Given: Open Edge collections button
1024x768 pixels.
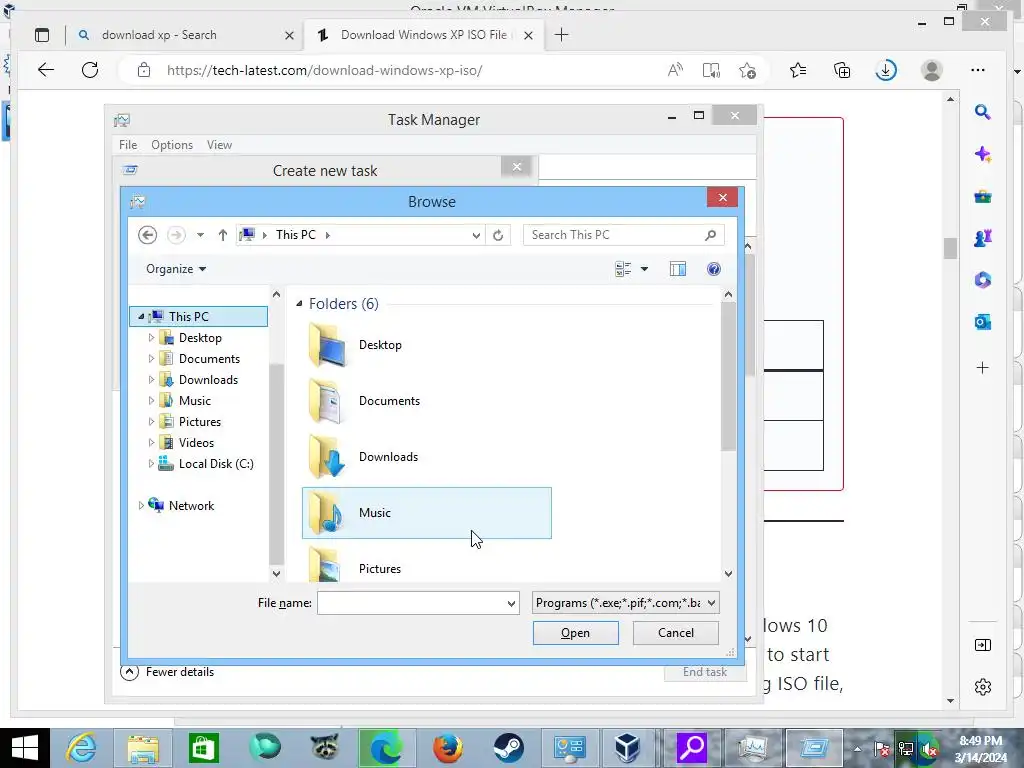Looking at the screenshot, I should [842, 70].
